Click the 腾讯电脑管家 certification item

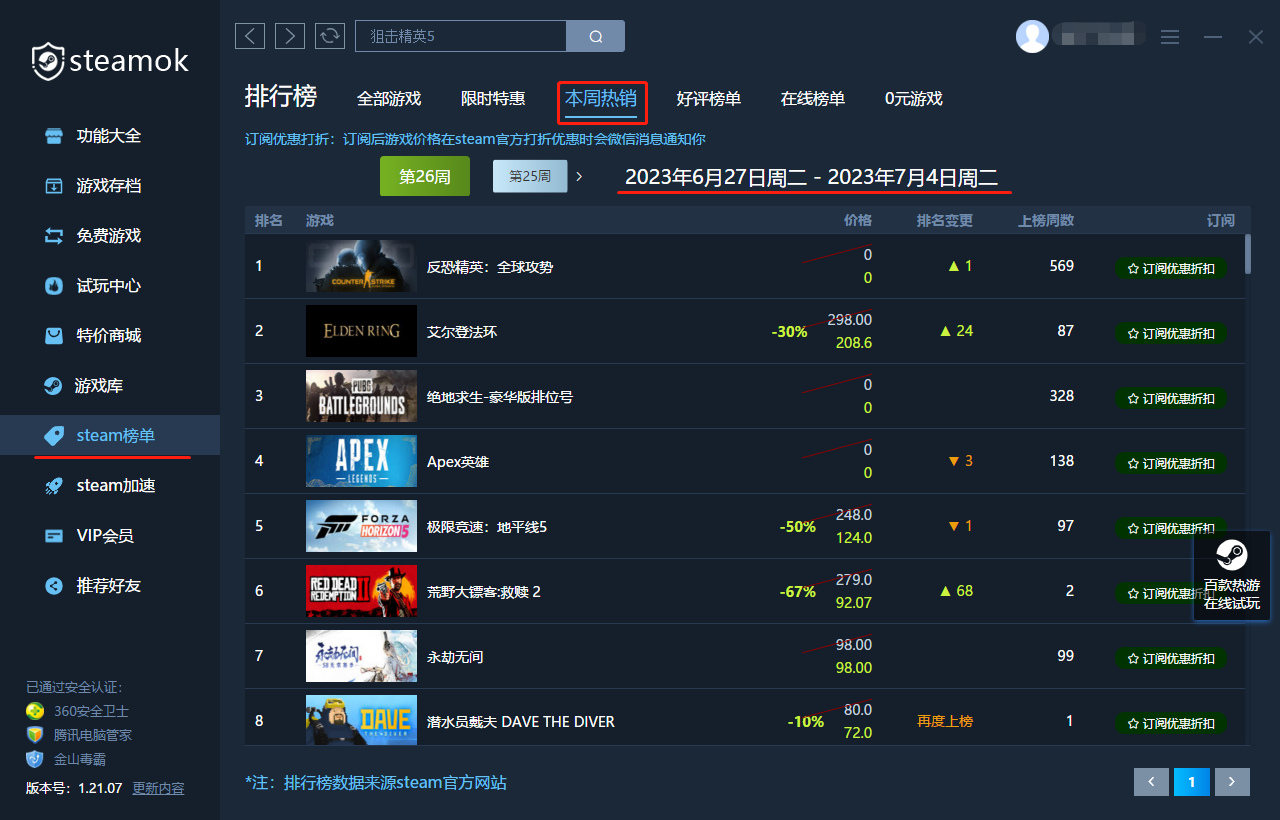[x=80, y=735]
